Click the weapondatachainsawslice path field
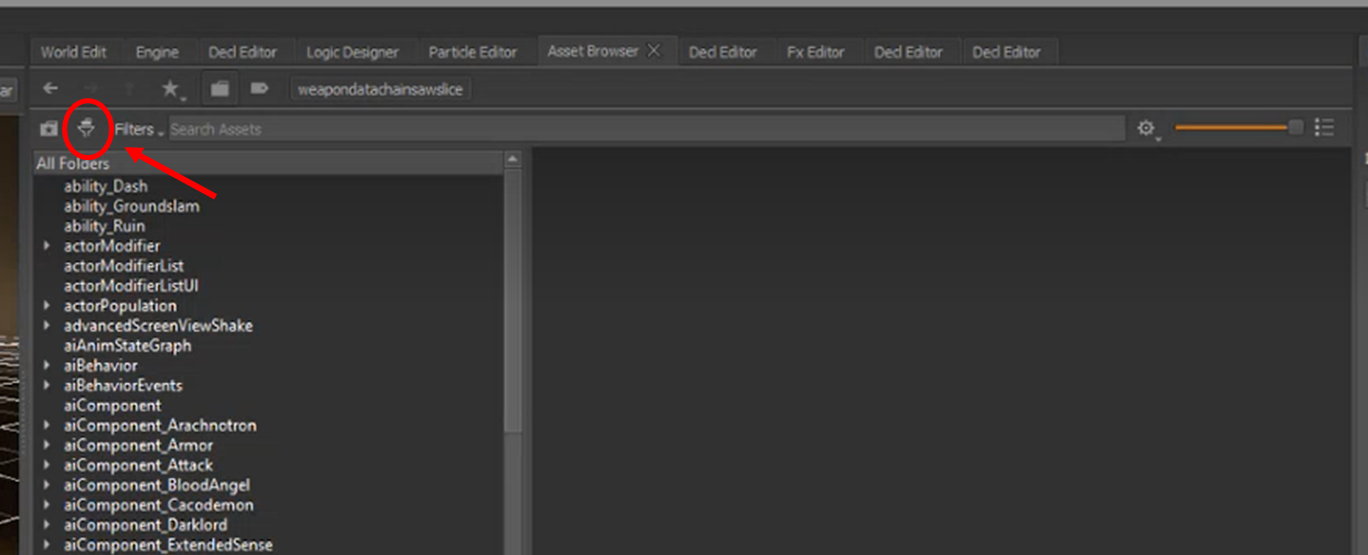This screenshot has height=555, width=1368. tap(380, 90)
